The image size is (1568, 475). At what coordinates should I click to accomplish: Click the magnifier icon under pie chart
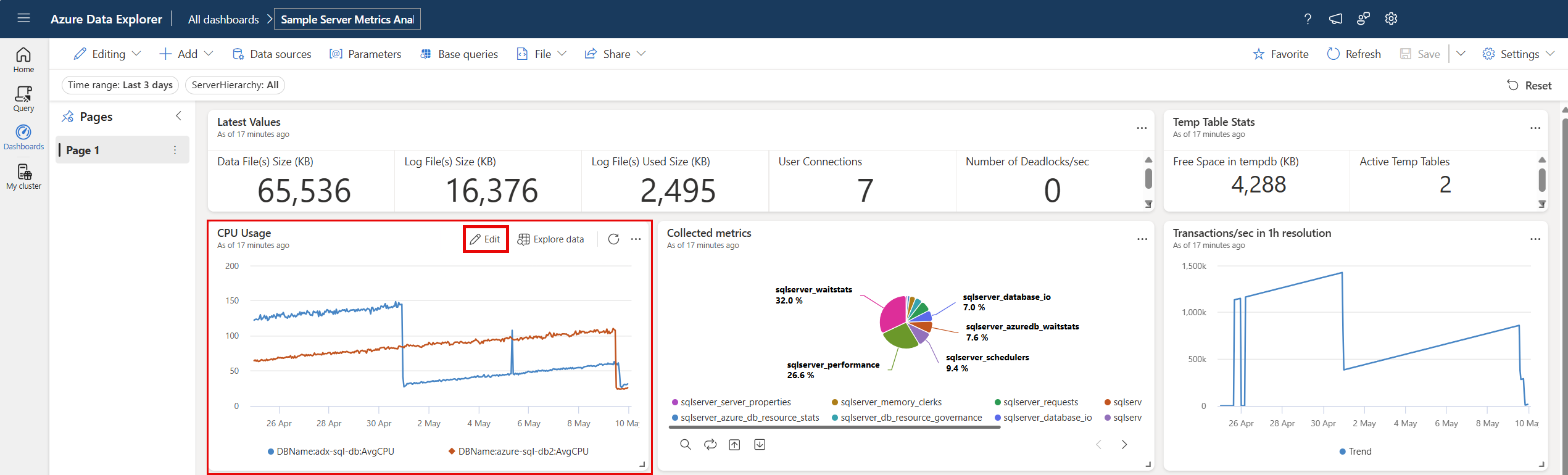pyautogui.click(x=685, y=445)
